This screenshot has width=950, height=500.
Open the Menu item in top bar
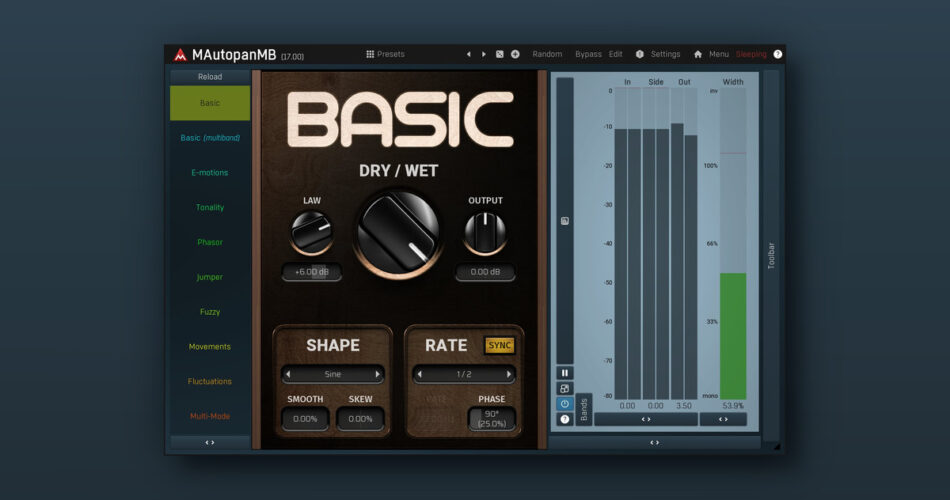(719, 54)
